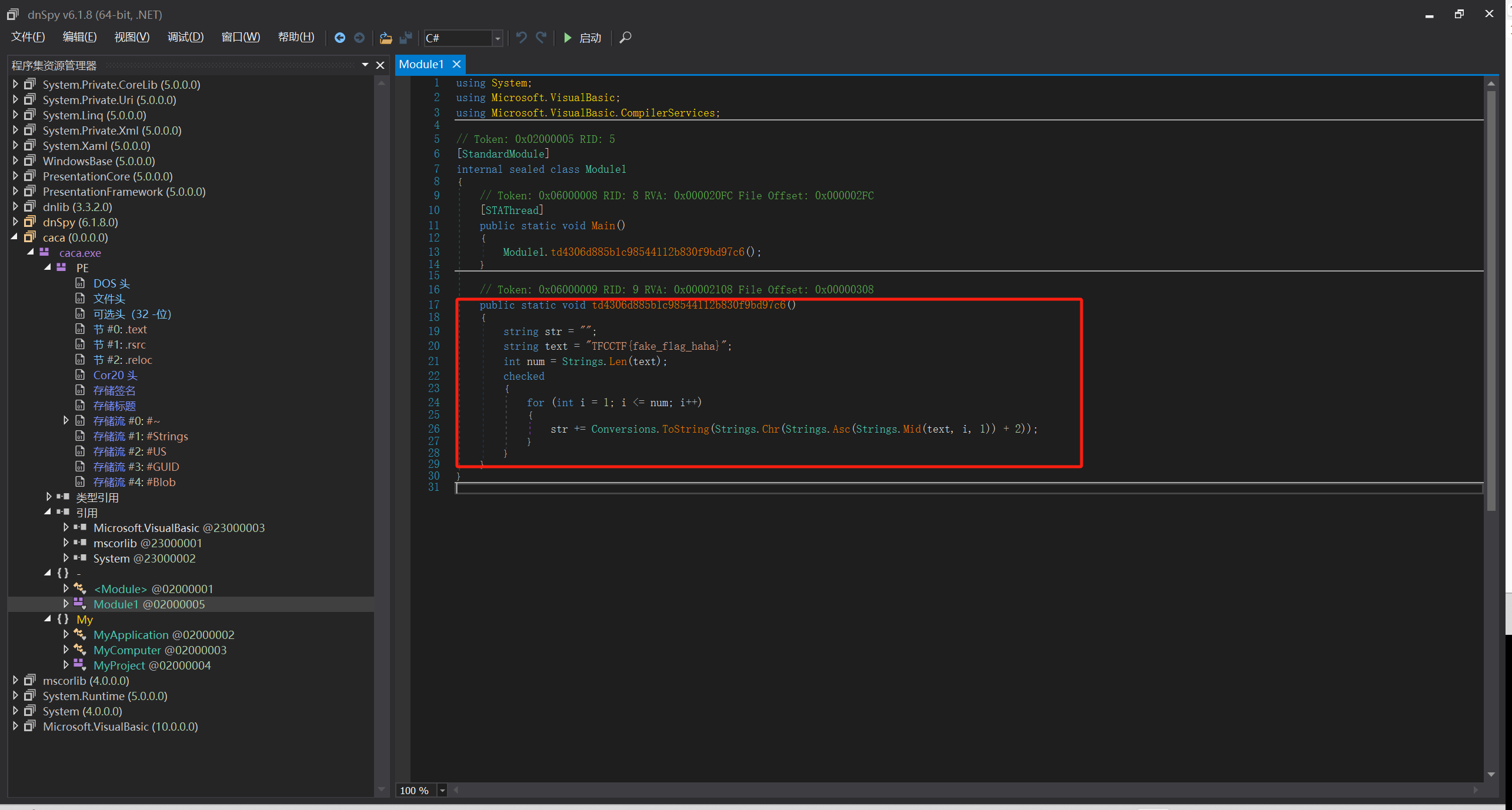Collapse the caca (0.0.0.0) assembly
The width and height of the screenshot is (1512, 810).
(15, 237)
